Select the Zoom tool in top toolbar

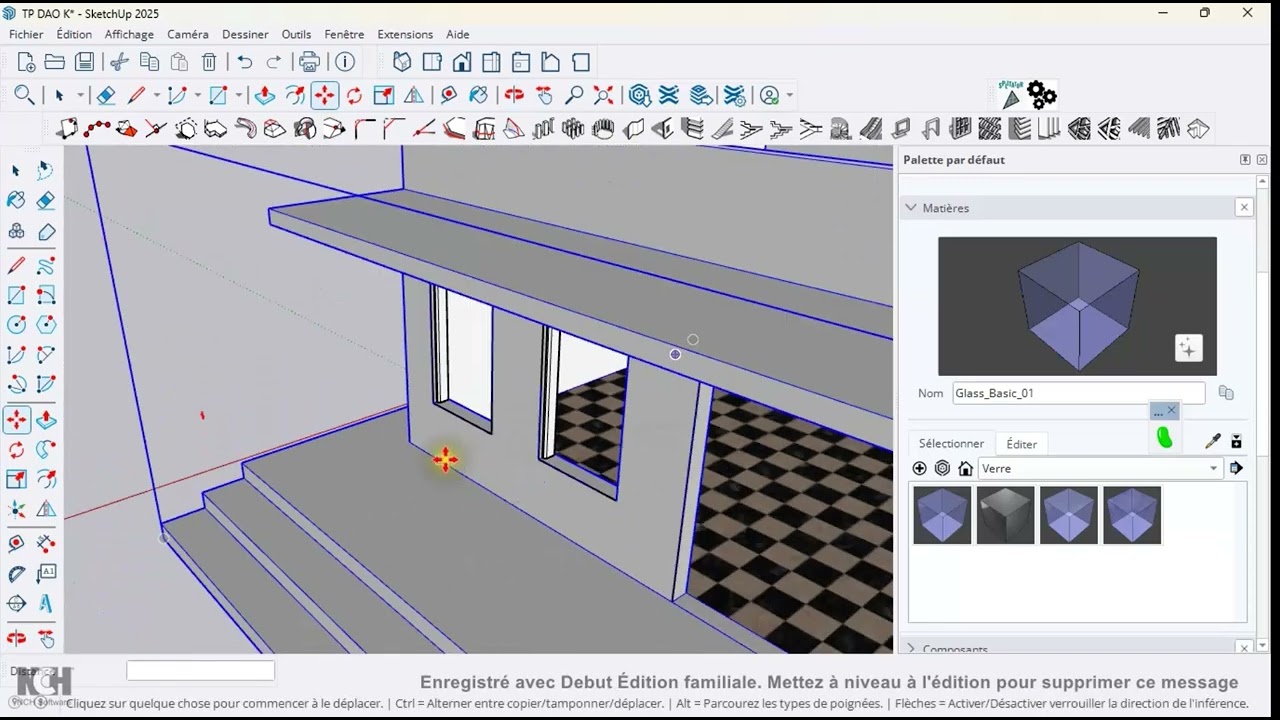574,95
